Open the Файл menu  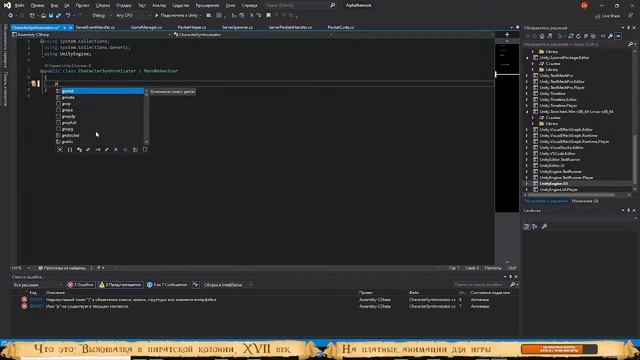coord(20,5)
